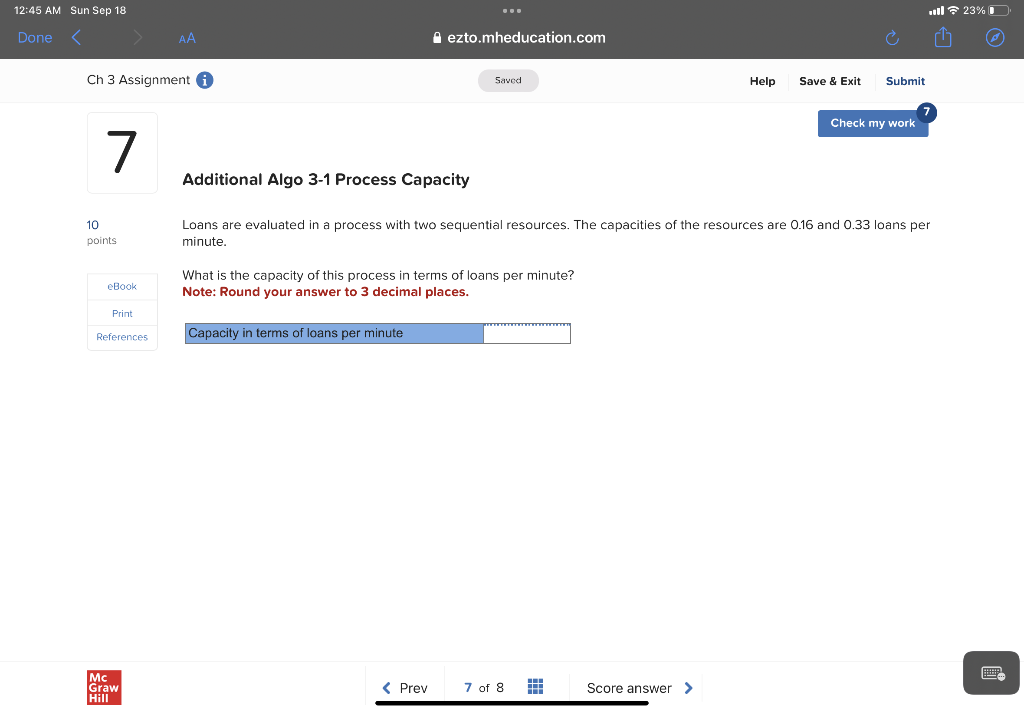
Task: Tap the grayed forward navigation chevron
Action: (140, 37)
